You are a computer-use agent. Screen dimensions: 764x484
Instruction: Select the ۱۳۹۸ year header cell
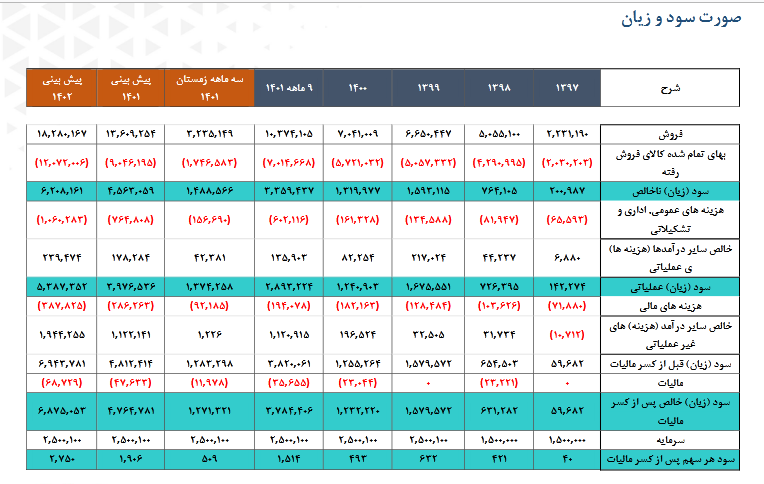pos(498,88)
